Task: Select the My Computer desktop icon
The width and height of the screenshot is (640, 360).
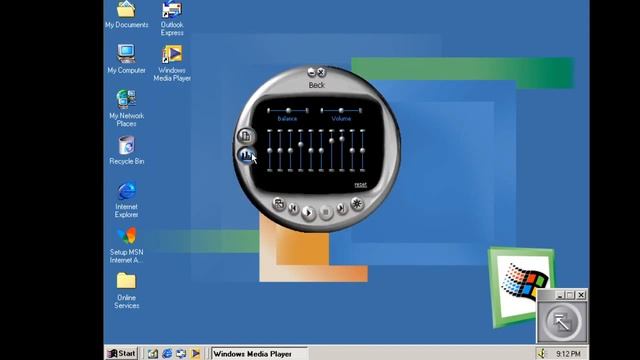Action: point(126,59)
